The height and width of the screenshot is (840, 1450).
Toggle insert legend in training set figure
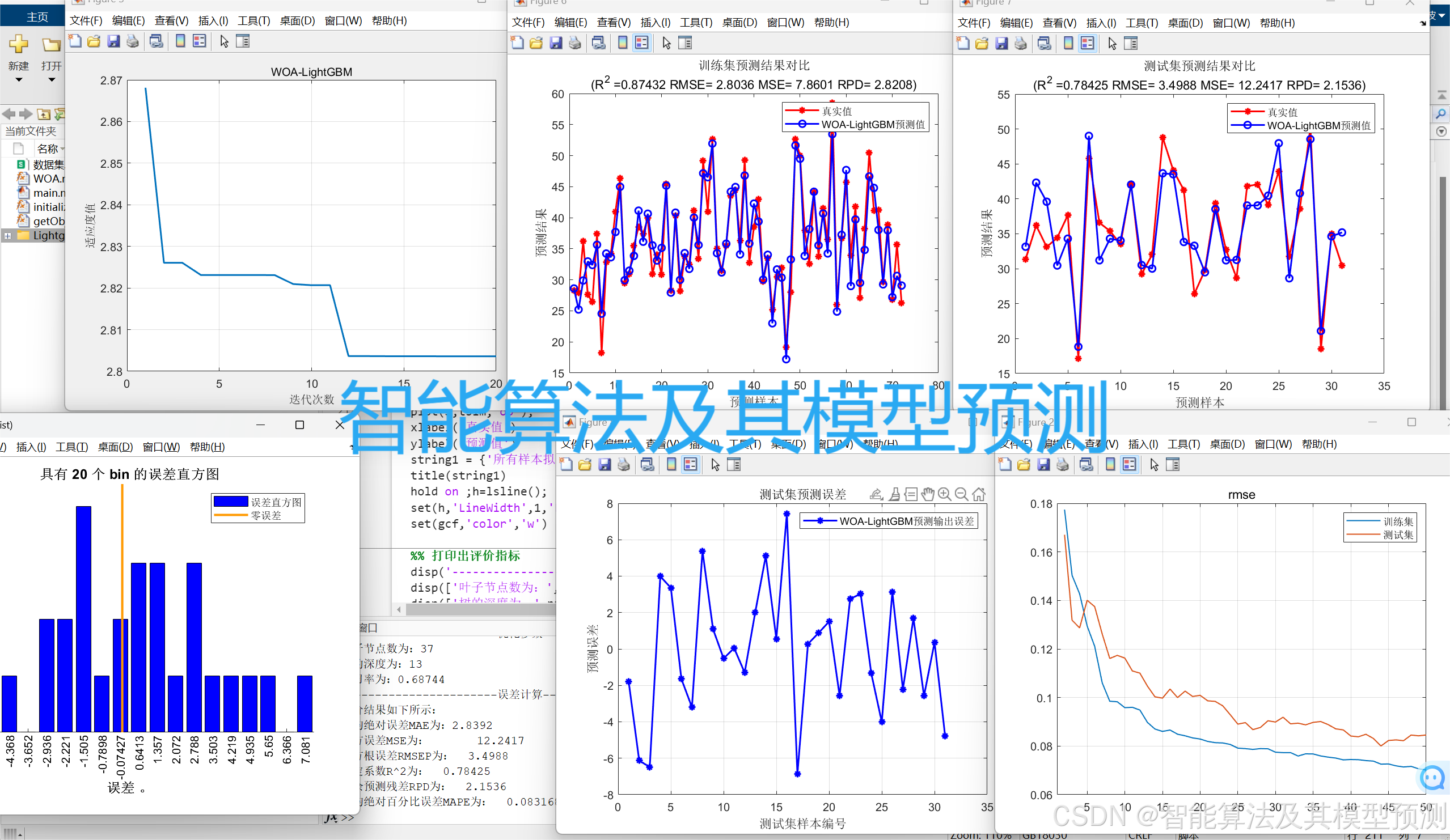pyautogui.click(x=641, y=43)
